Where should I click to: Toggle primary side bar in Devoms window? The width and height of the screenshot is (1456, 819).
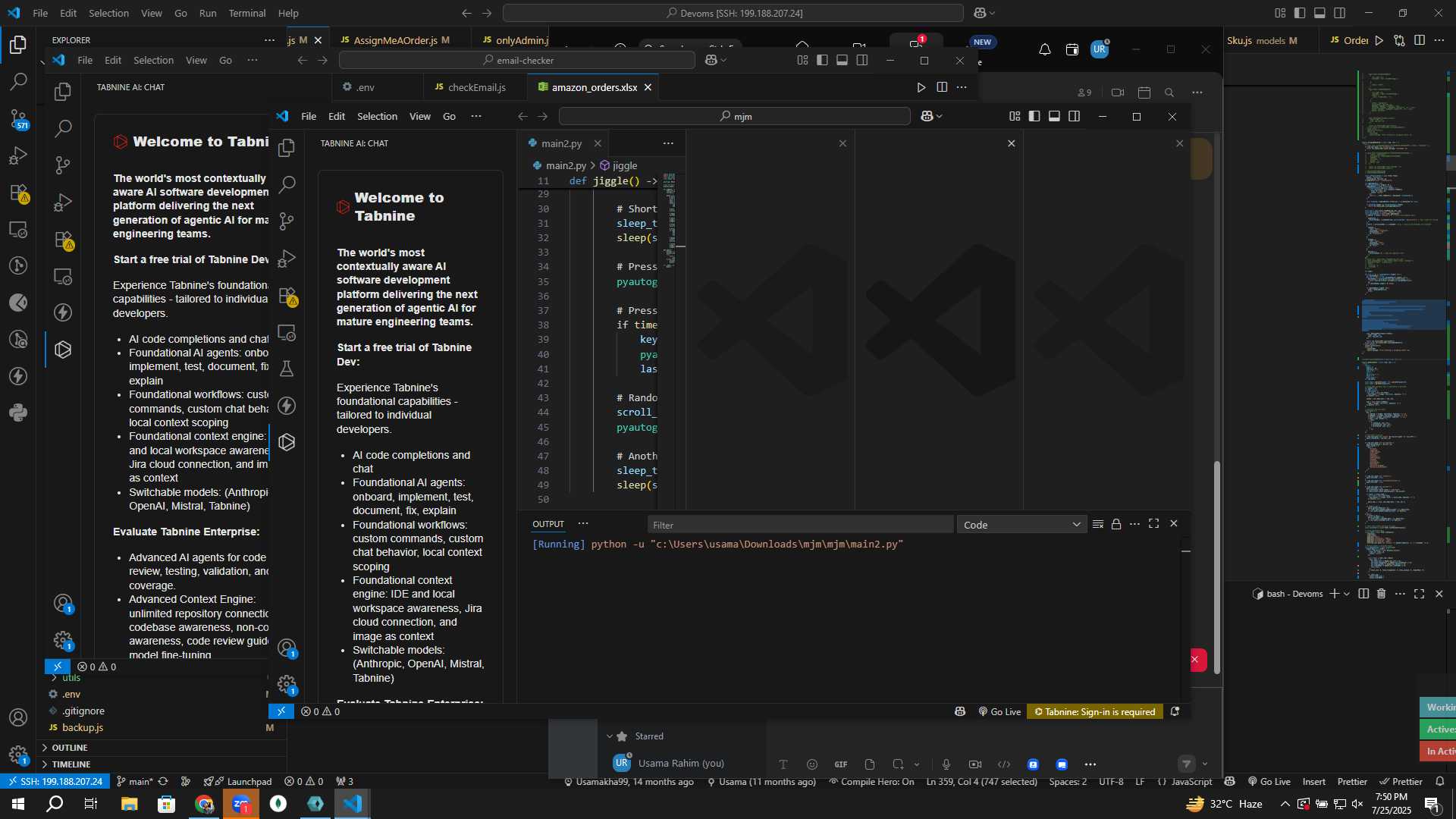point(1300,13)
